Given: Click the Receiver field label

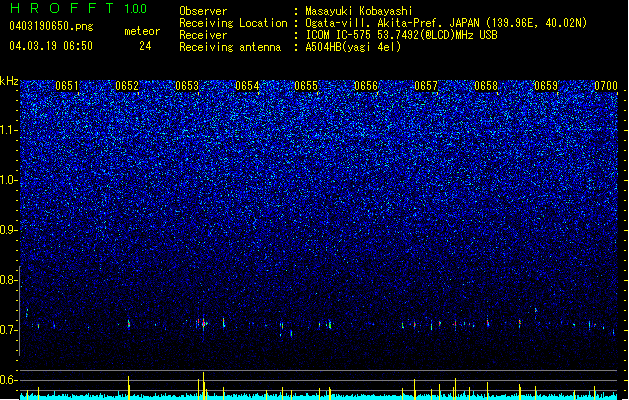Looking at the screenshot, I should pyautogui.click(x=203, y=35).
